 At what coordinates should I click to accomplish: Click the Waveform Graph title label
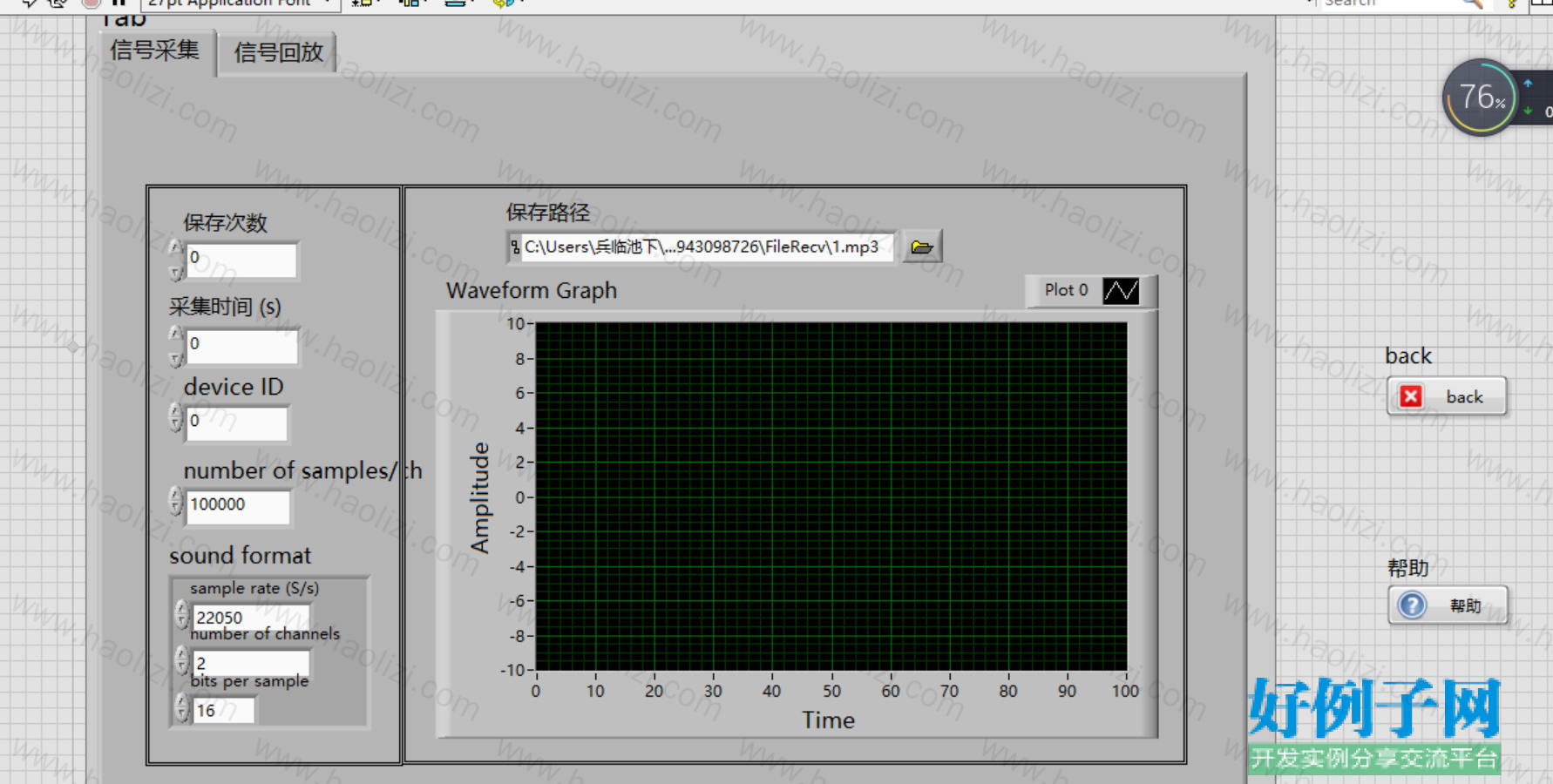point(532,291)
